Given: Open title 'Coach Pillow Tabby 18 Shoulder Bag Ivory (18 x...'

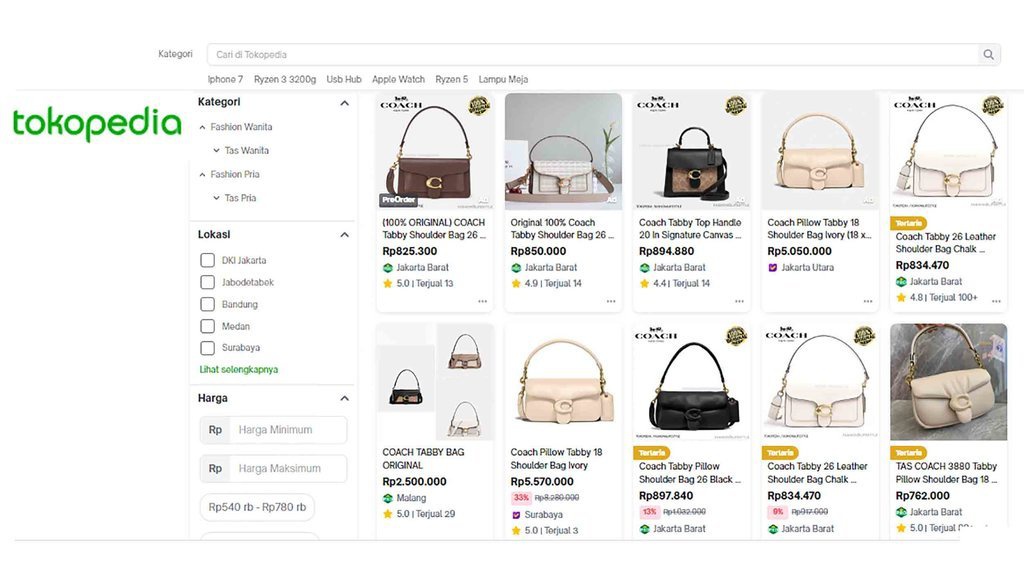Looking at the screenshot, I should click(819, 229).
